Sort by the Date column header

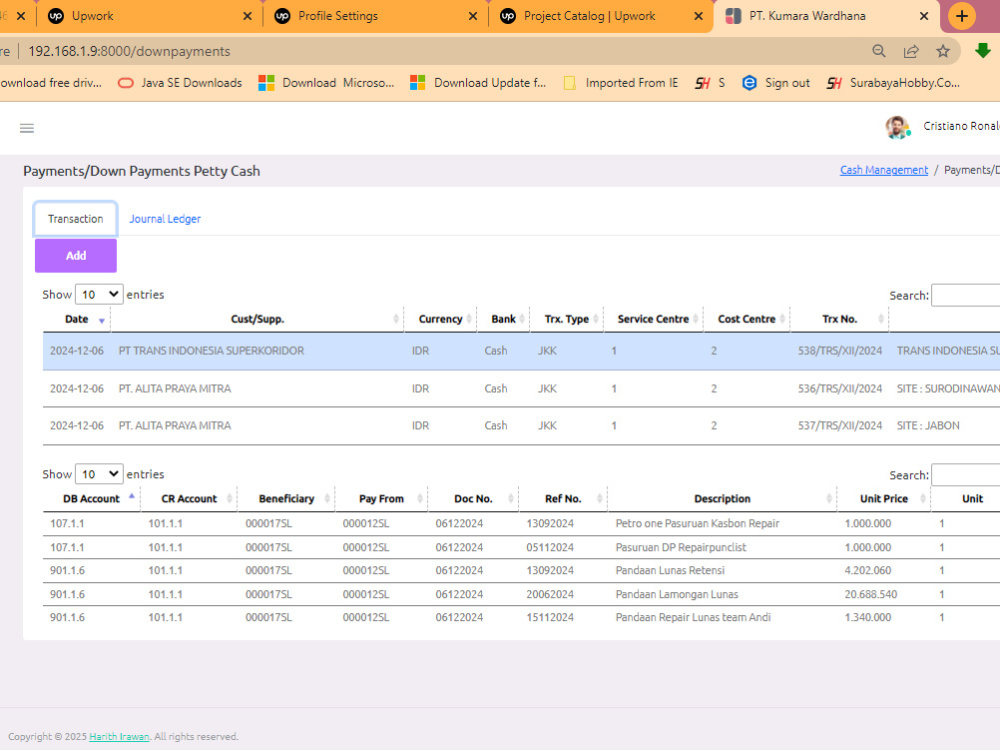77,319
